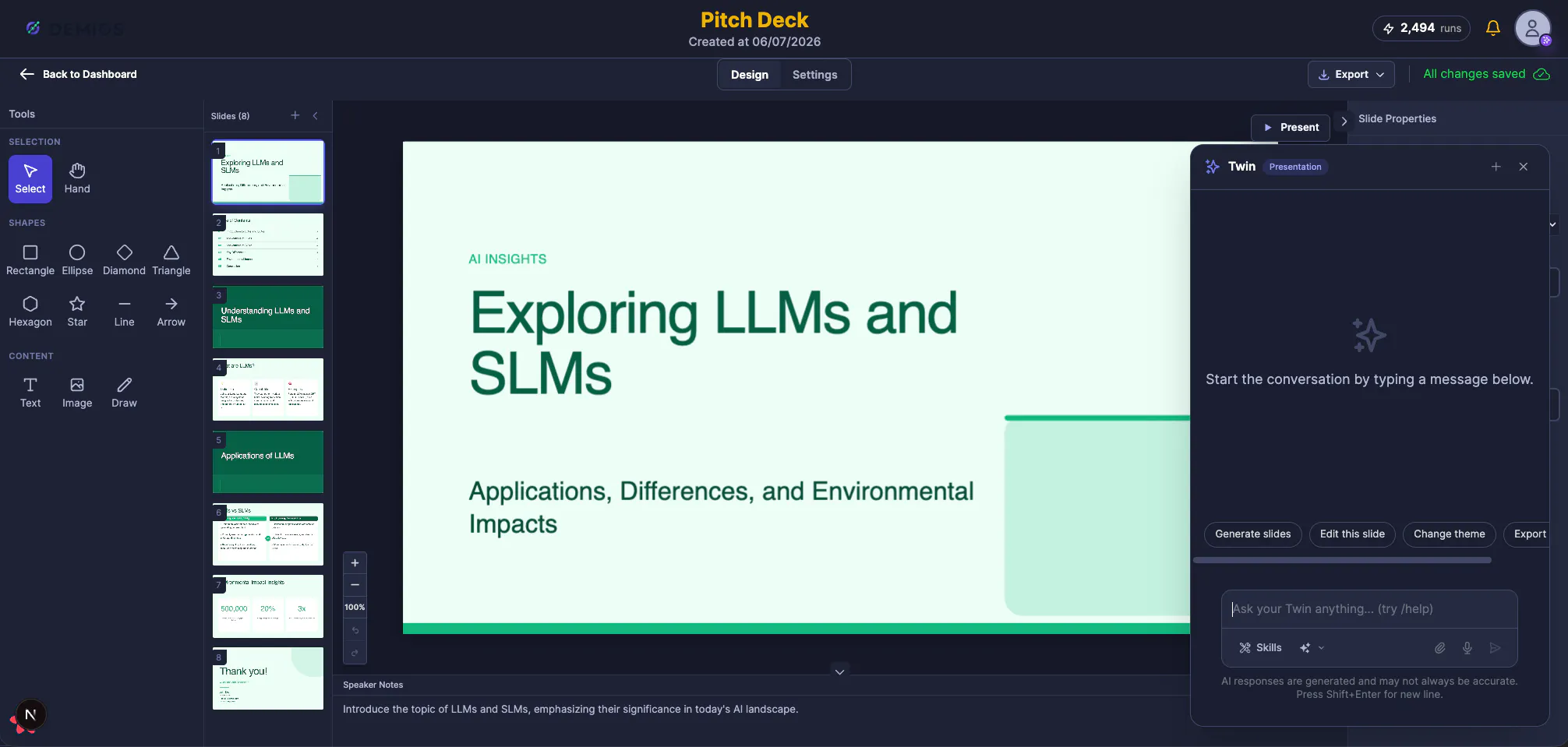Collapse the Slides panel

tap(316, 115)
